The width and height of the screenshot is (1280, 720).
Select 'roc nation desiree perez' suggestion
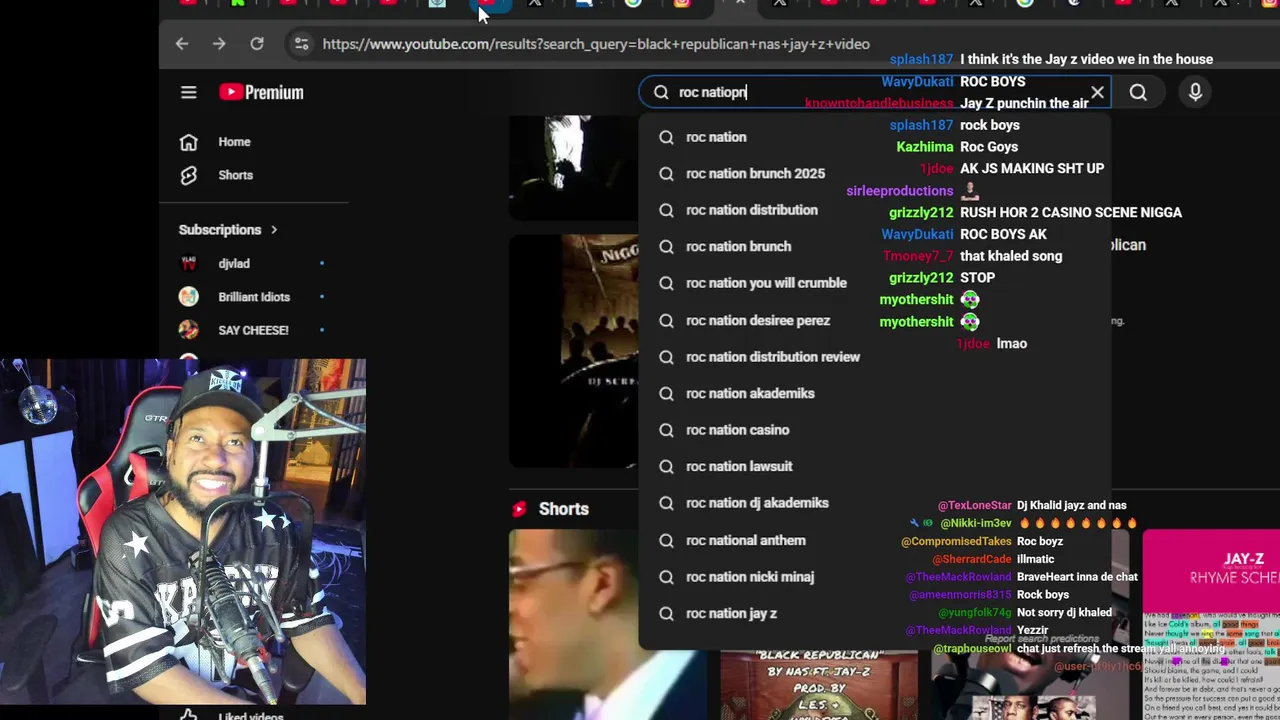coord(875,320)
